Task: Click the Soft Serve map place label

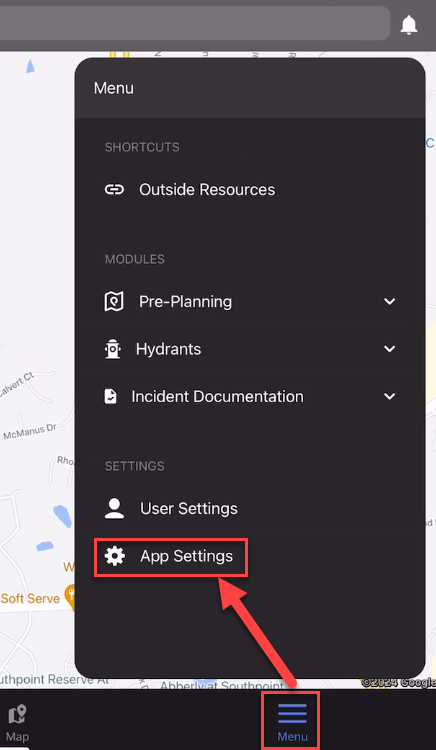Action: click(x=31, y=598)
